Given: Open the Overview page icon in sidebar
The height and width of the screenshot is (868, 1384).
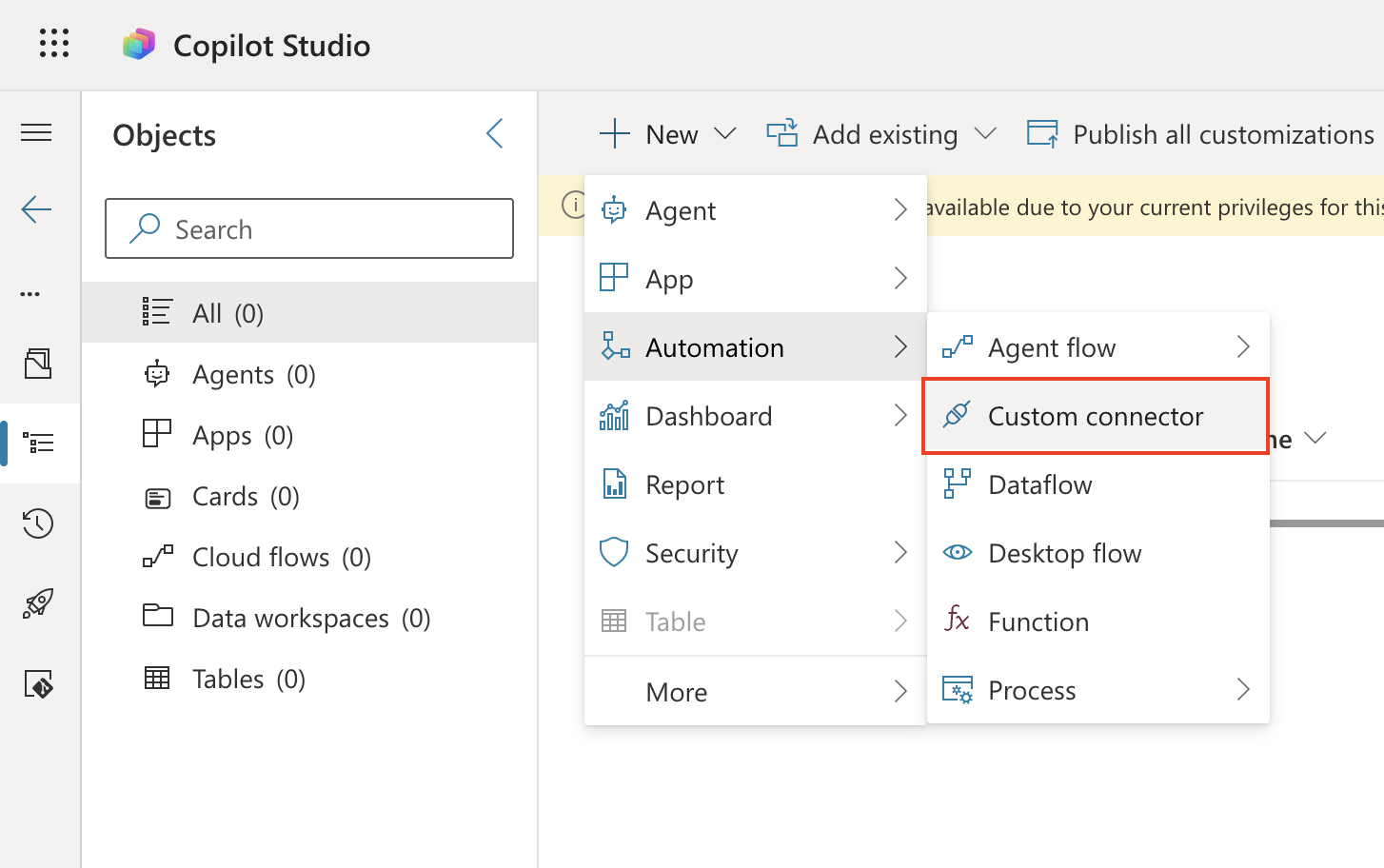Looking at the screenshot, I should click(x=38, y=364).
